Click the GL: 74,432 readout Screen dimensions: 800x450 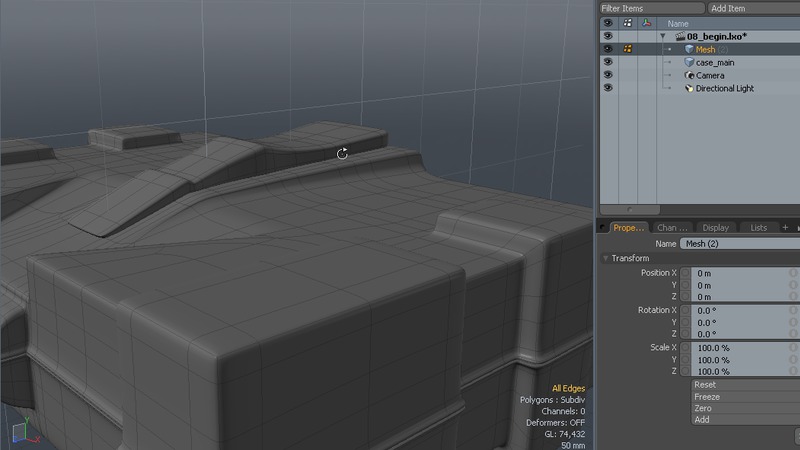click(x=565, y=434)
